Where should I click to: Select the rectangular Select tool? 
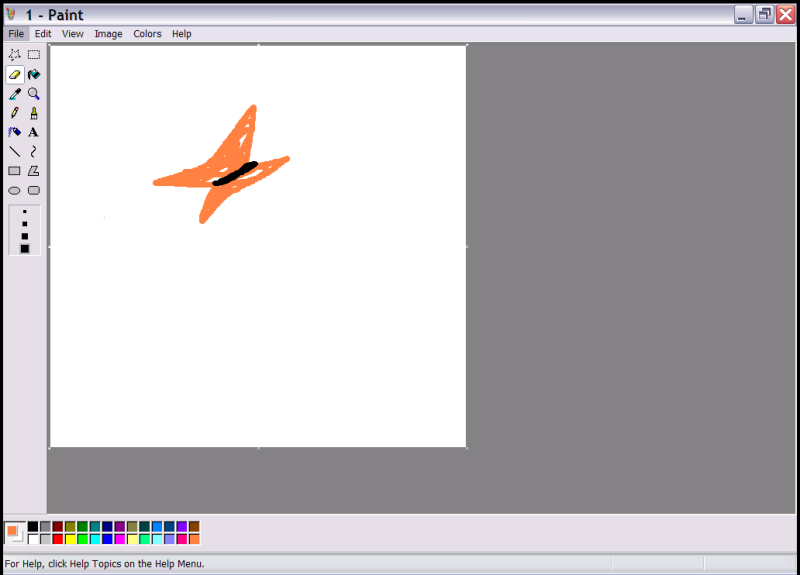click(x=34, y=55)
